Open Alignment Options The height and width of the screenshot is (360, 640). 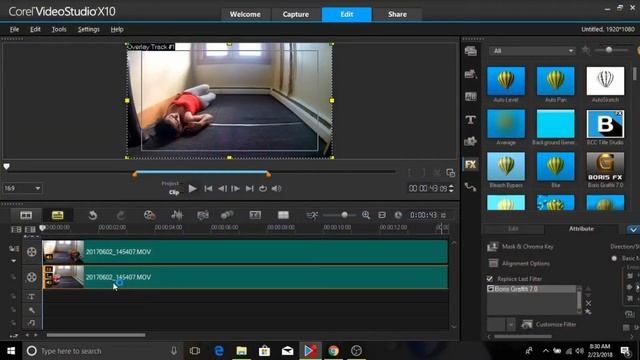pyautogui.click(x=518, y=264)
